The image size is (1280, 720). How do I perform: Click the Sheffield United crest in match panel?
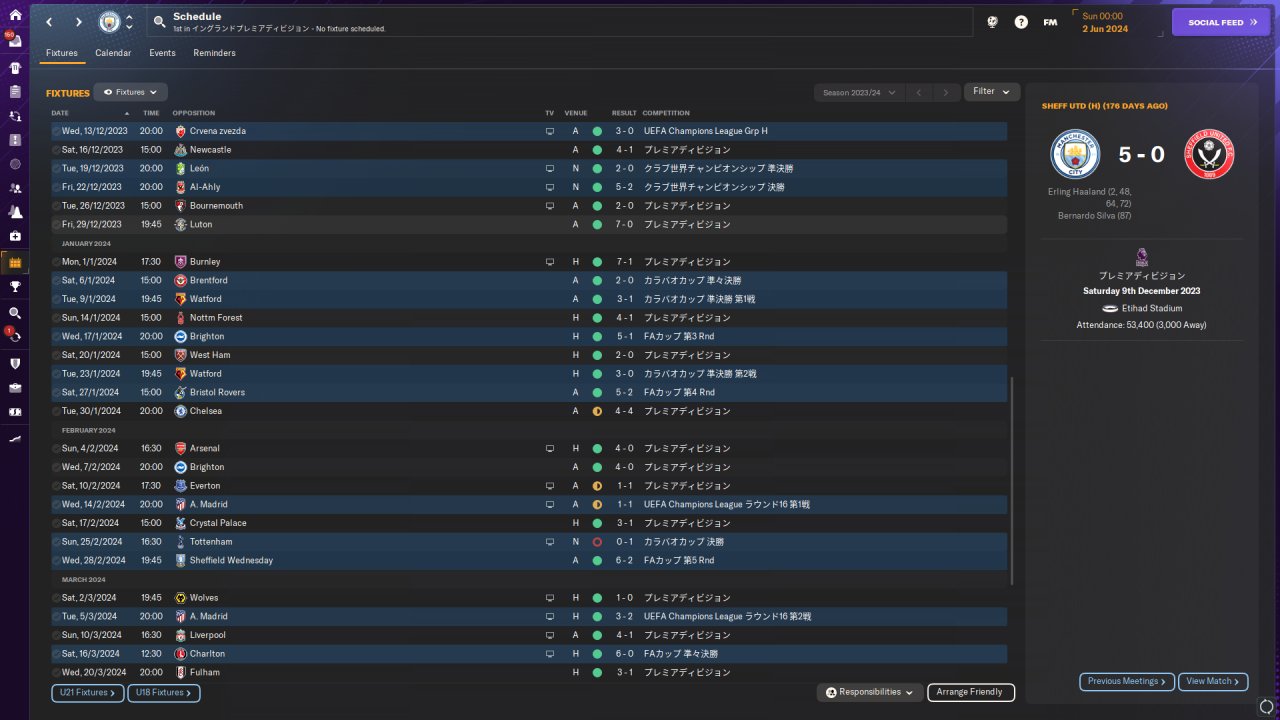coord(1209,154)
